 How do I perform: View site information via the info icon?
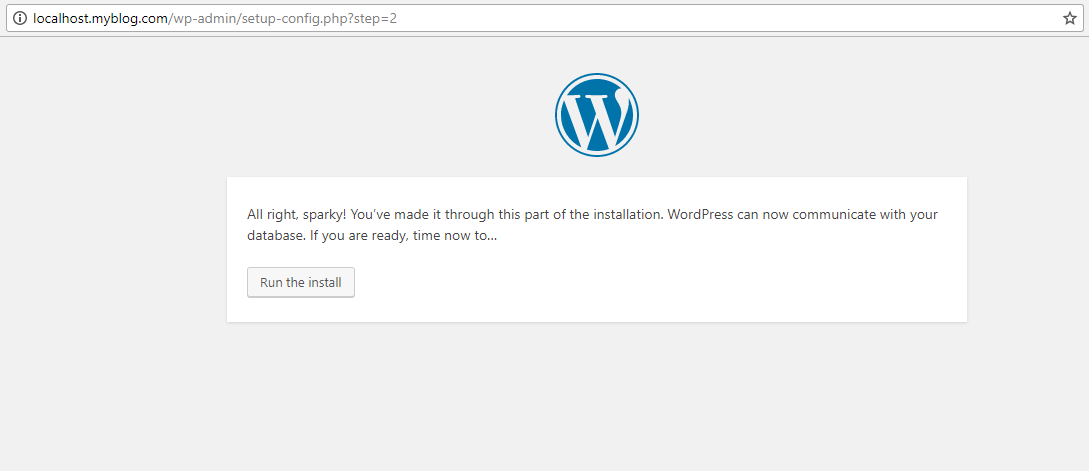pos(19,19)
